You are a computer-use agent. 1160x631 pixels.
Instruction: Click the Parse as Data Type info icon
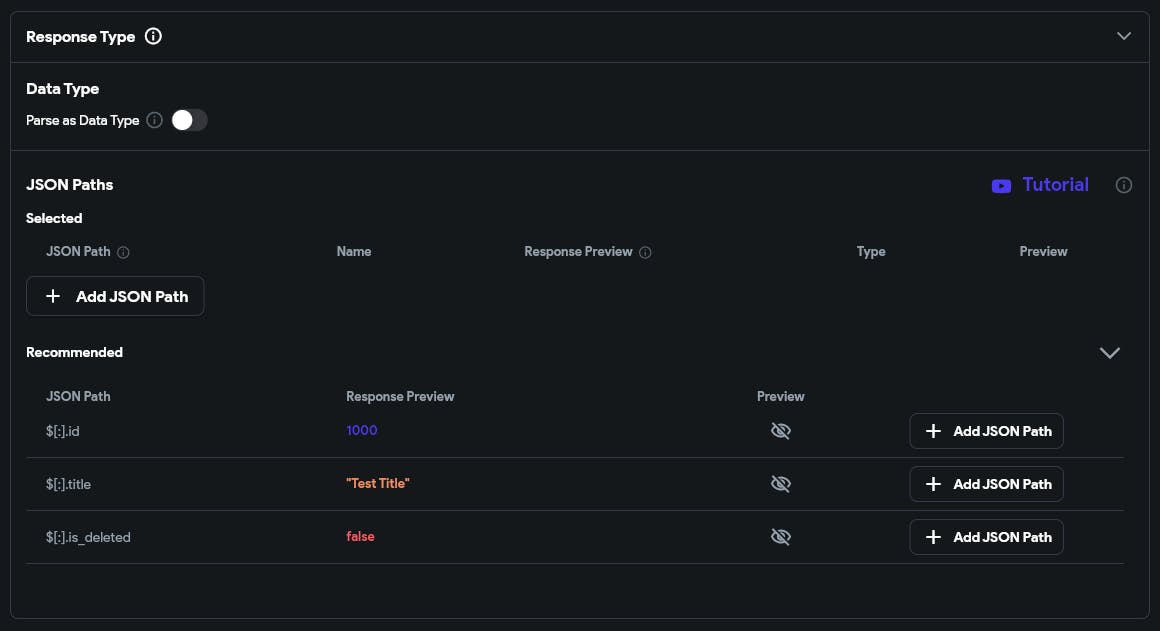coord(154,121)
